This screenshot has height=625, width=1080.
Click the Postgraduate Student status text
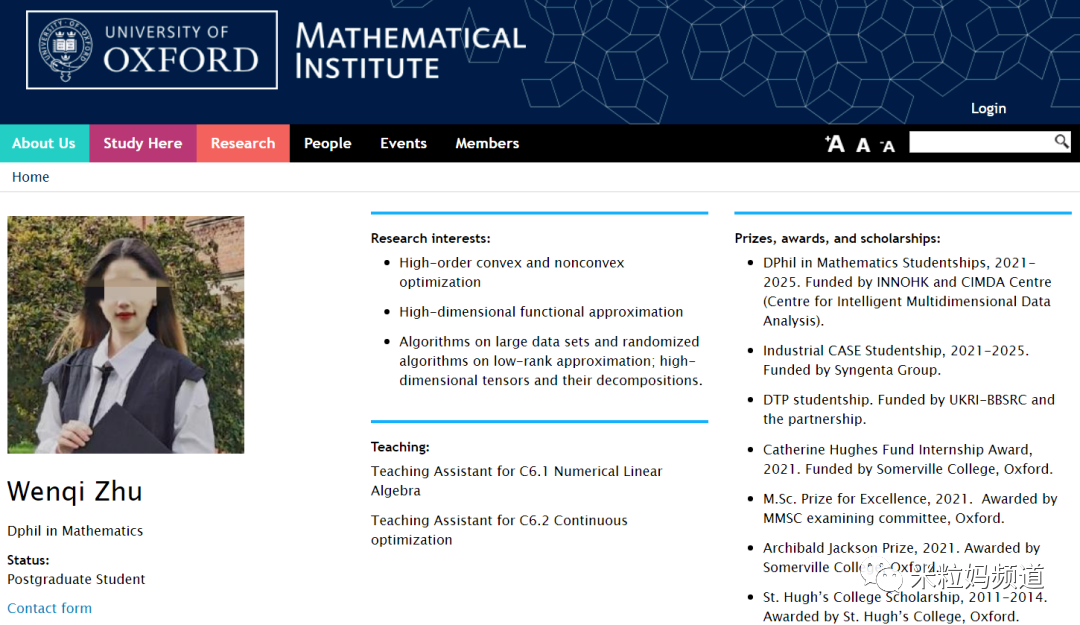(x=76, y=579)
